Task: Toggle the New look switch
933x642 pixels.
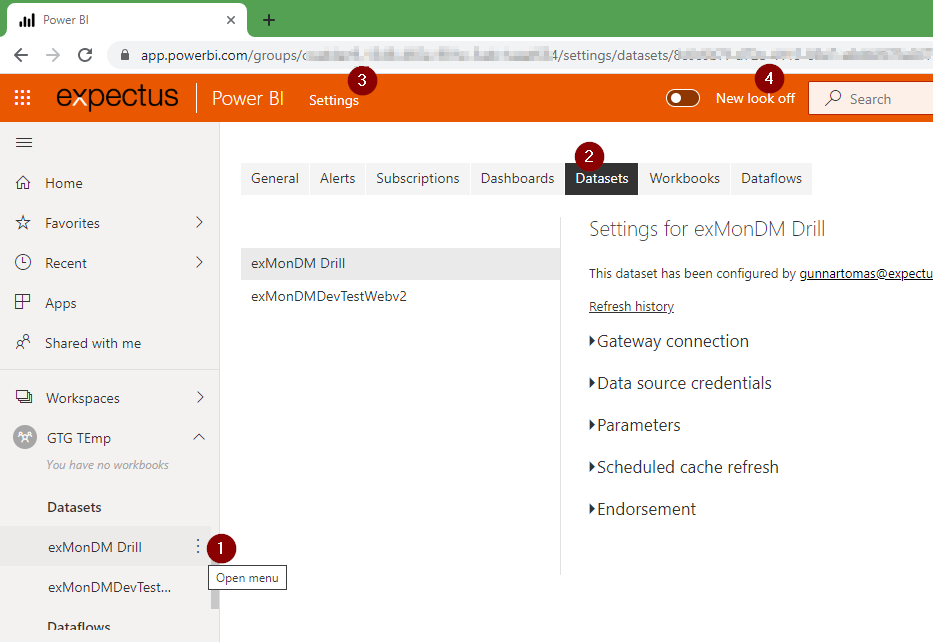Action: click(682, 98)
